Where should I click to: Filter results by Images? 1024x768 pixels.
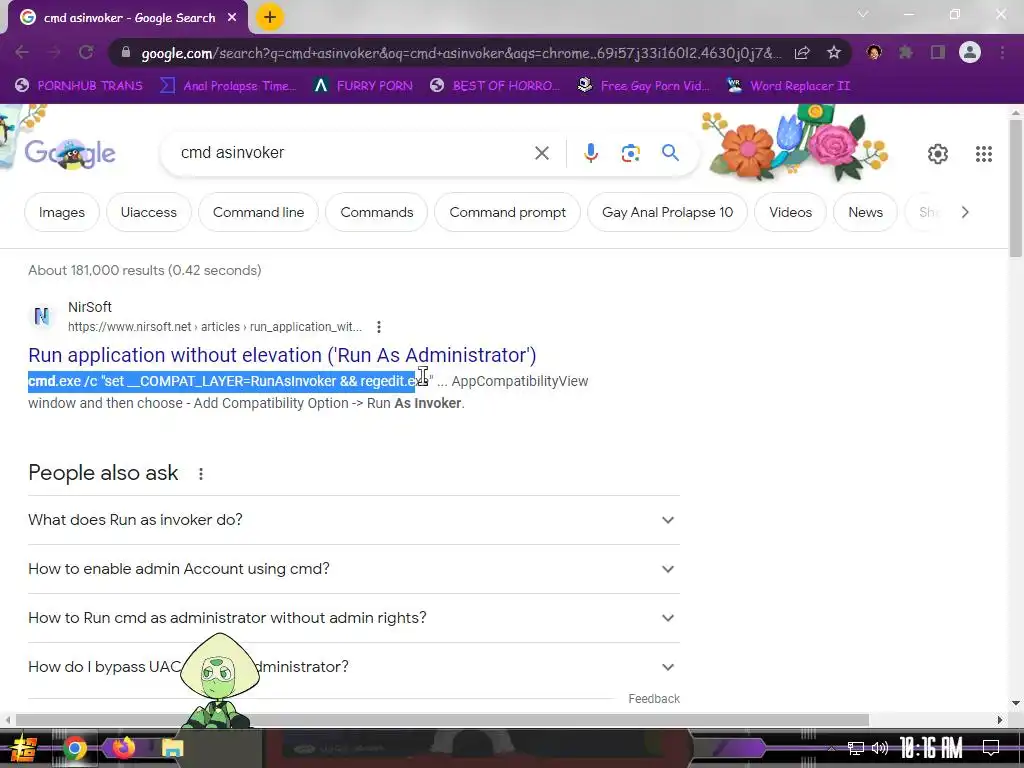click(61, 212)
